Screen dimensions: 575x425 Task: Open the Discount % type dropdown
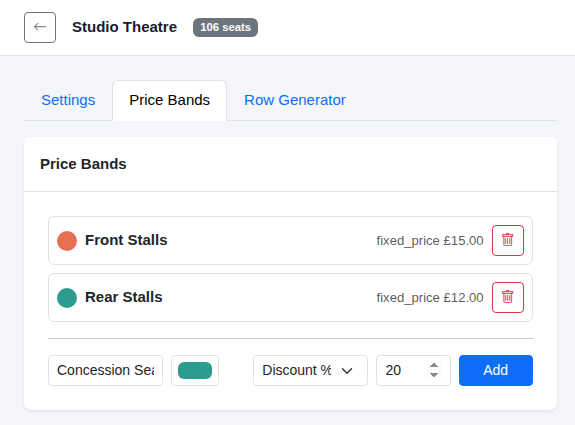[310, 370]
